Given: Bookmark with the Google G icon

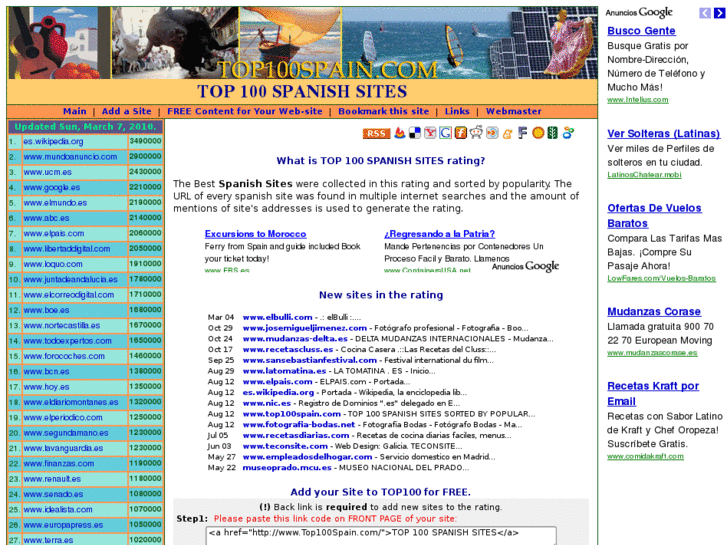Looking at the screenshot, I should click(x=446, y=133).
